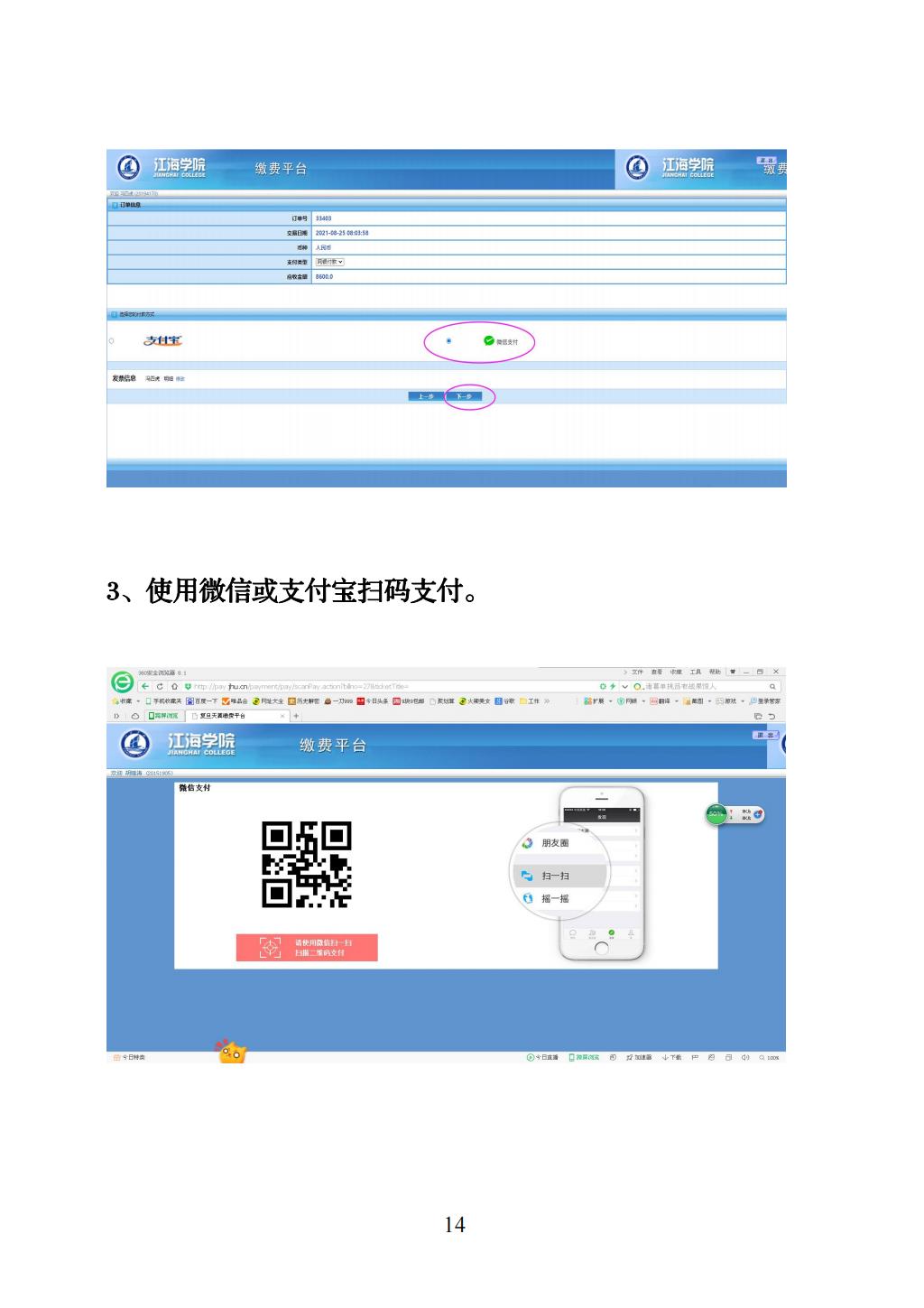Select the 支付宝 radio button

point(112,341)
